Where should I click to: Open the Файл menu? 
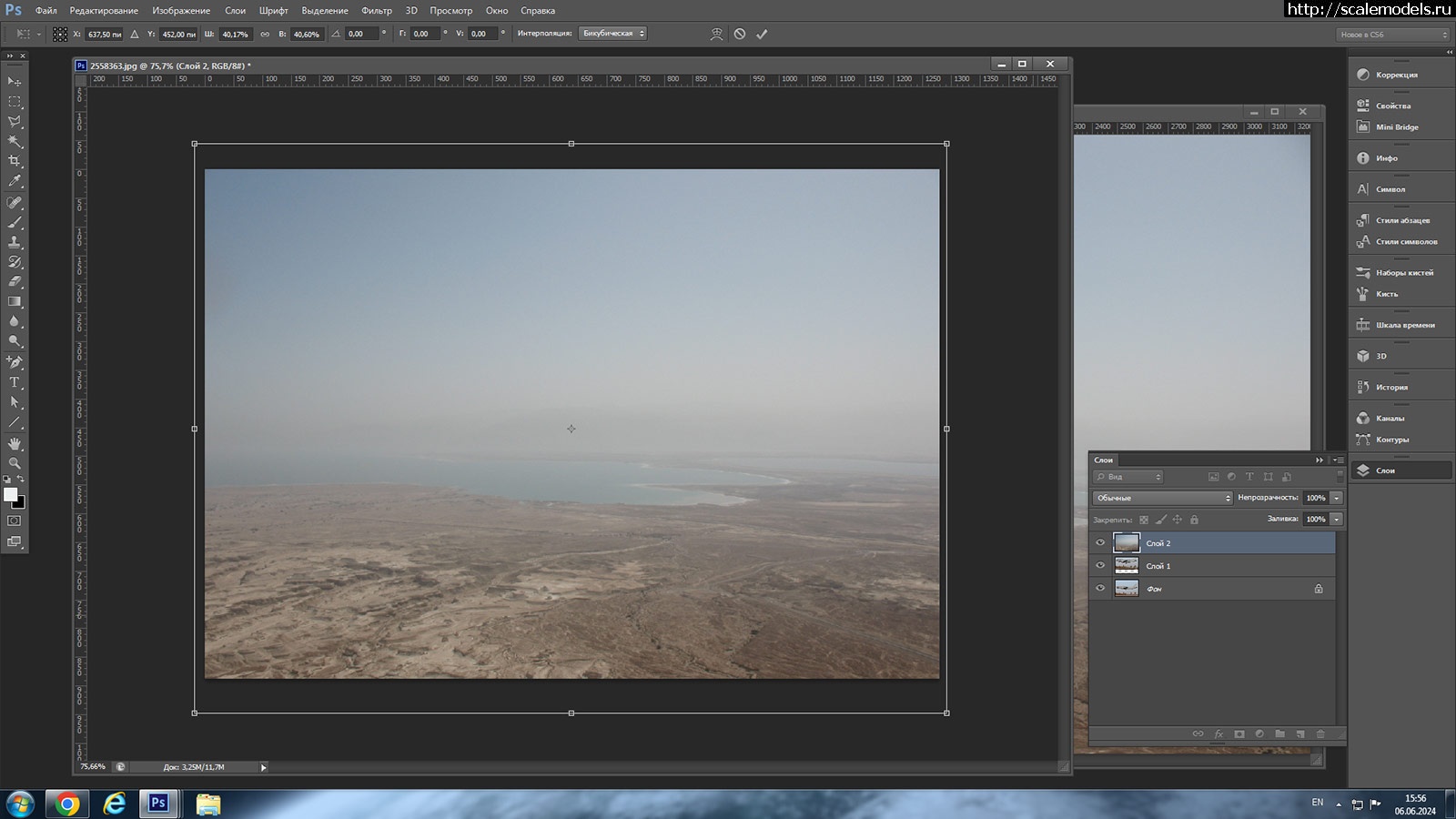tap(45, 11)
